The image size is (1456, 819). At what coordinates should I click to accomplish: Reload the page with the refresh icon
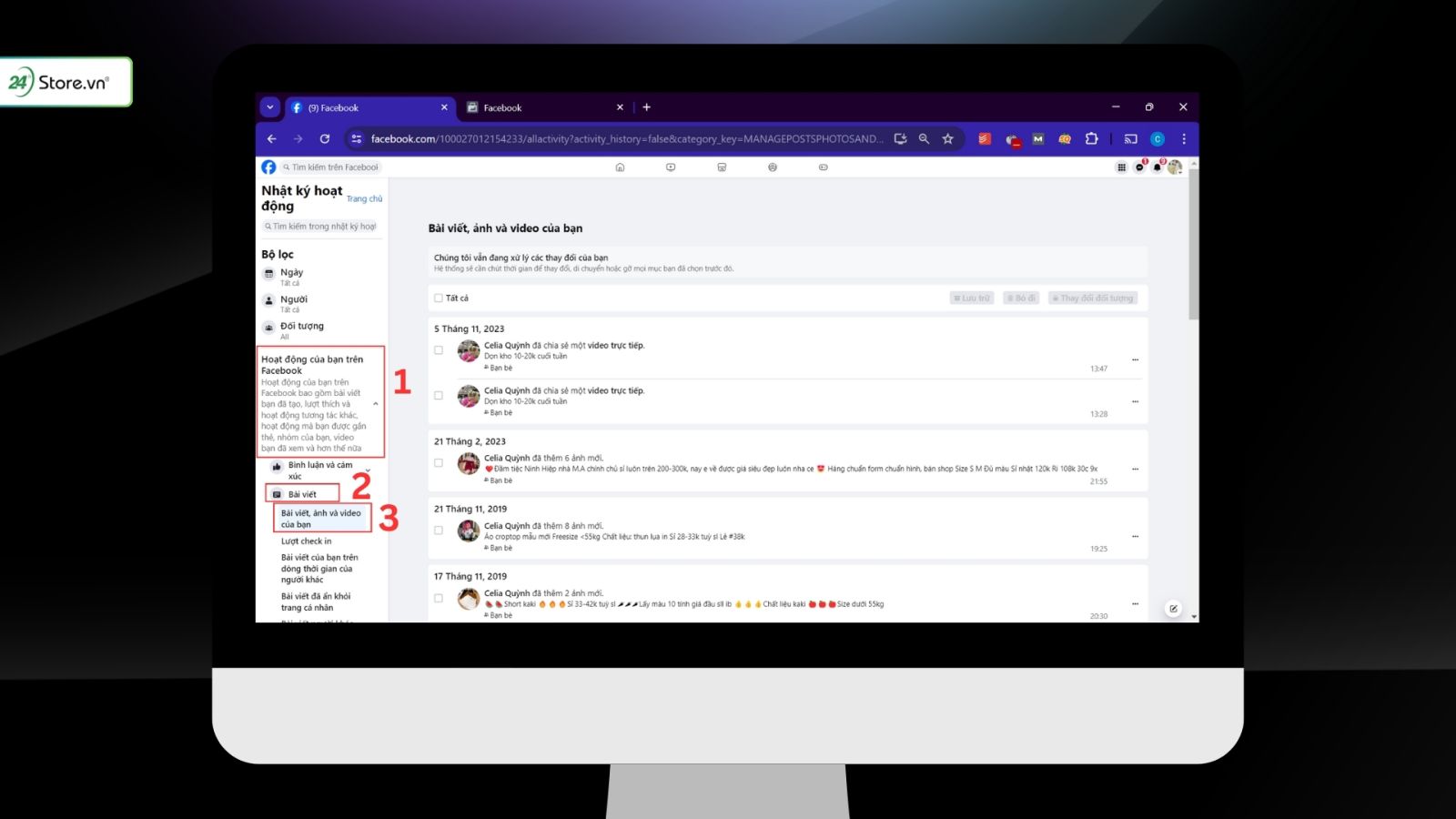(x=325, y=139)
